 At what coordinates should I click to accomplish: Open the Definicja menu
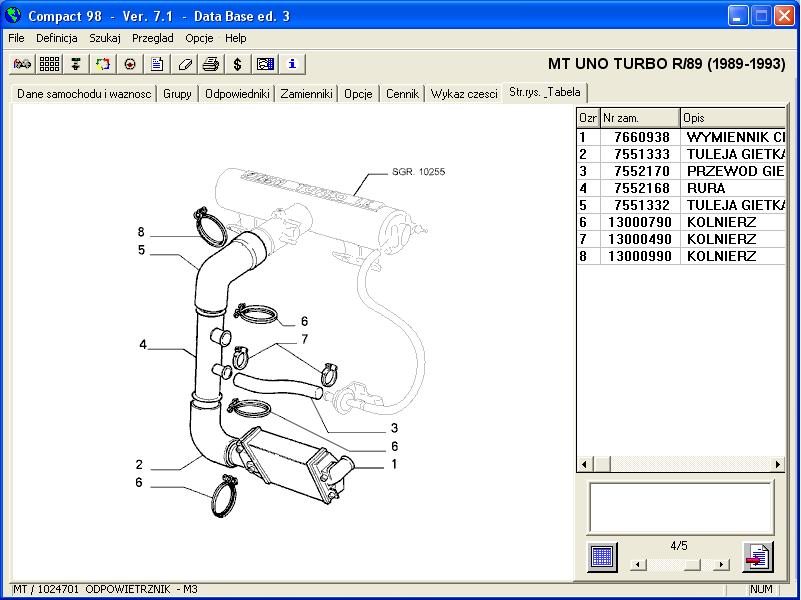coord(57,38)
